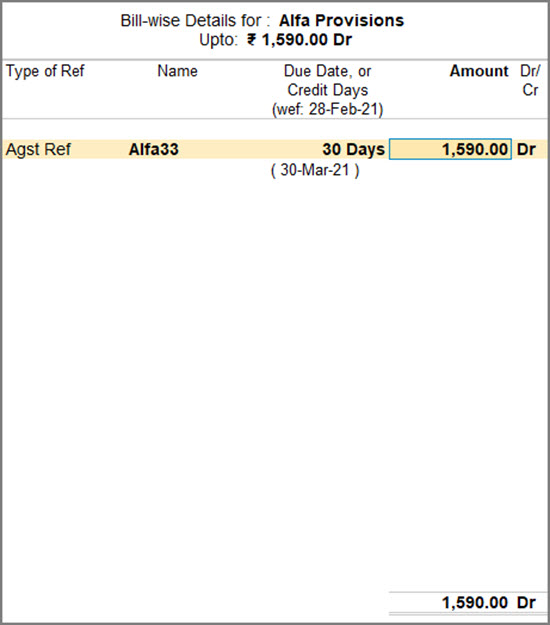550x625 pixels.
Task: Click the bottom total 1,590.00 amount
Action: 475,603
